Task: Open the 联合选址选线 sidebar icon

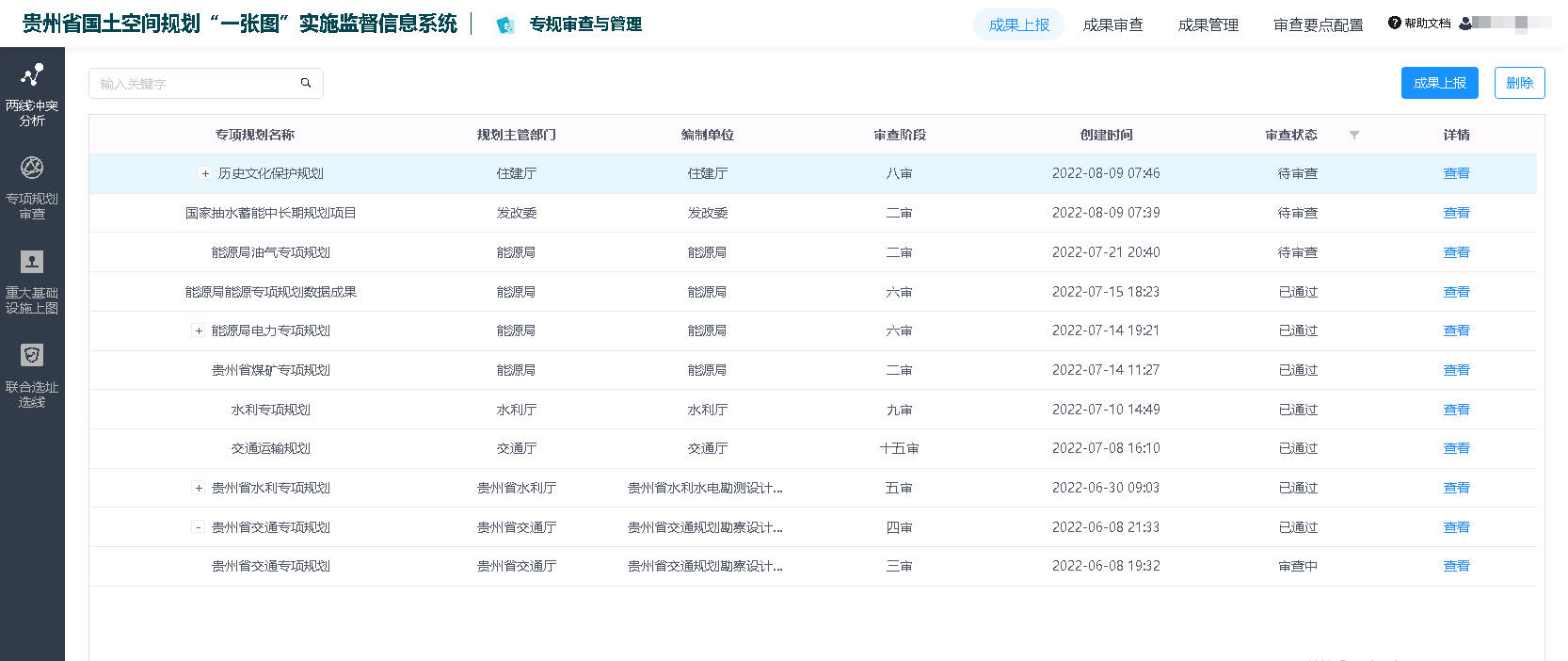Action: [32, 355]
